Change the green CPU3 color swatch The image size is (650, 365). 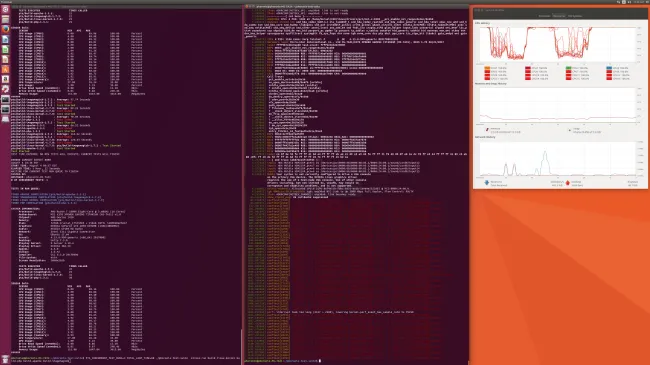569,68
